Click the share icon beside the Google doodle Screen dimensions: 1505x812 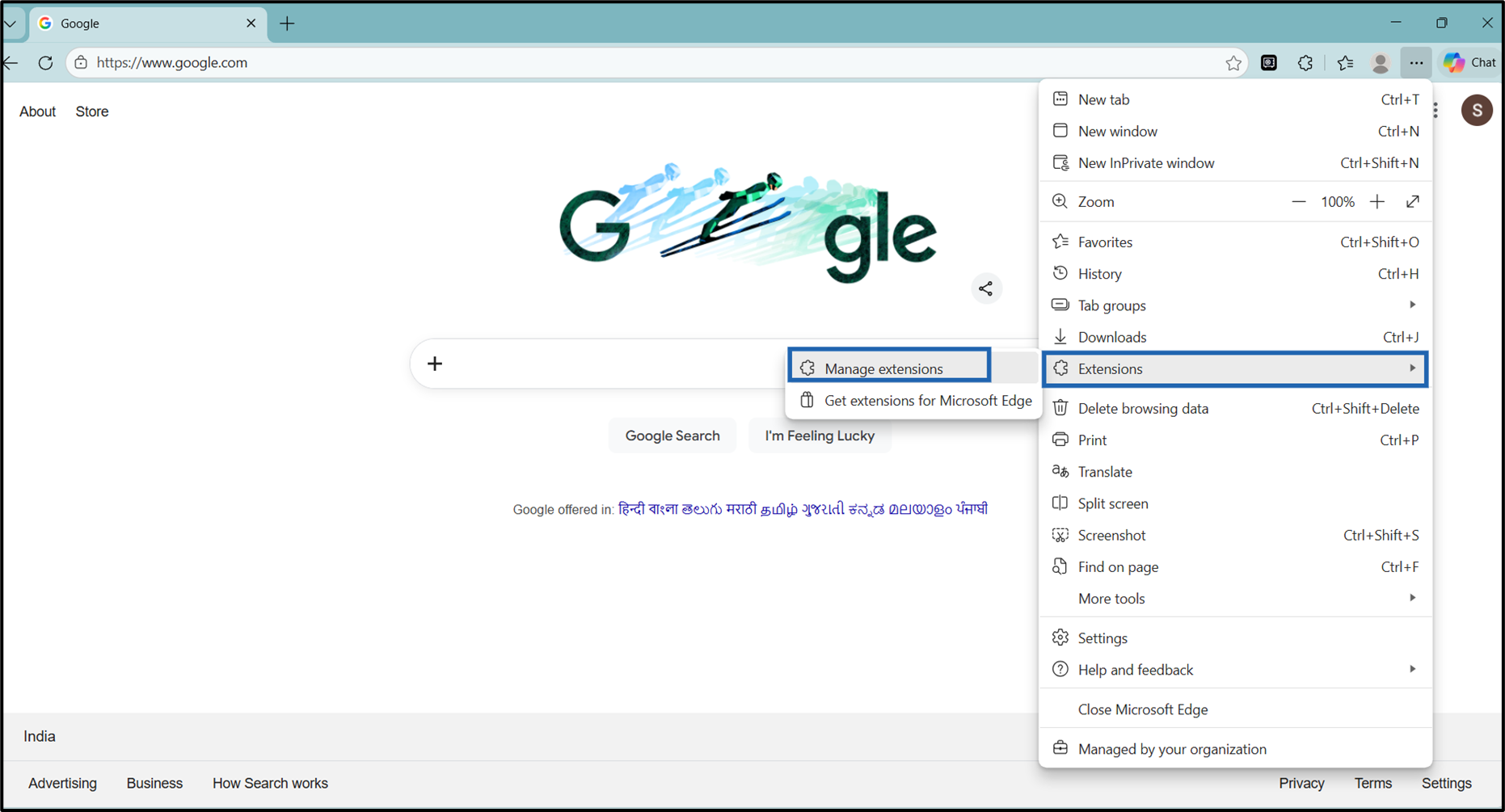pyautogui.click(x=985, y=288)
